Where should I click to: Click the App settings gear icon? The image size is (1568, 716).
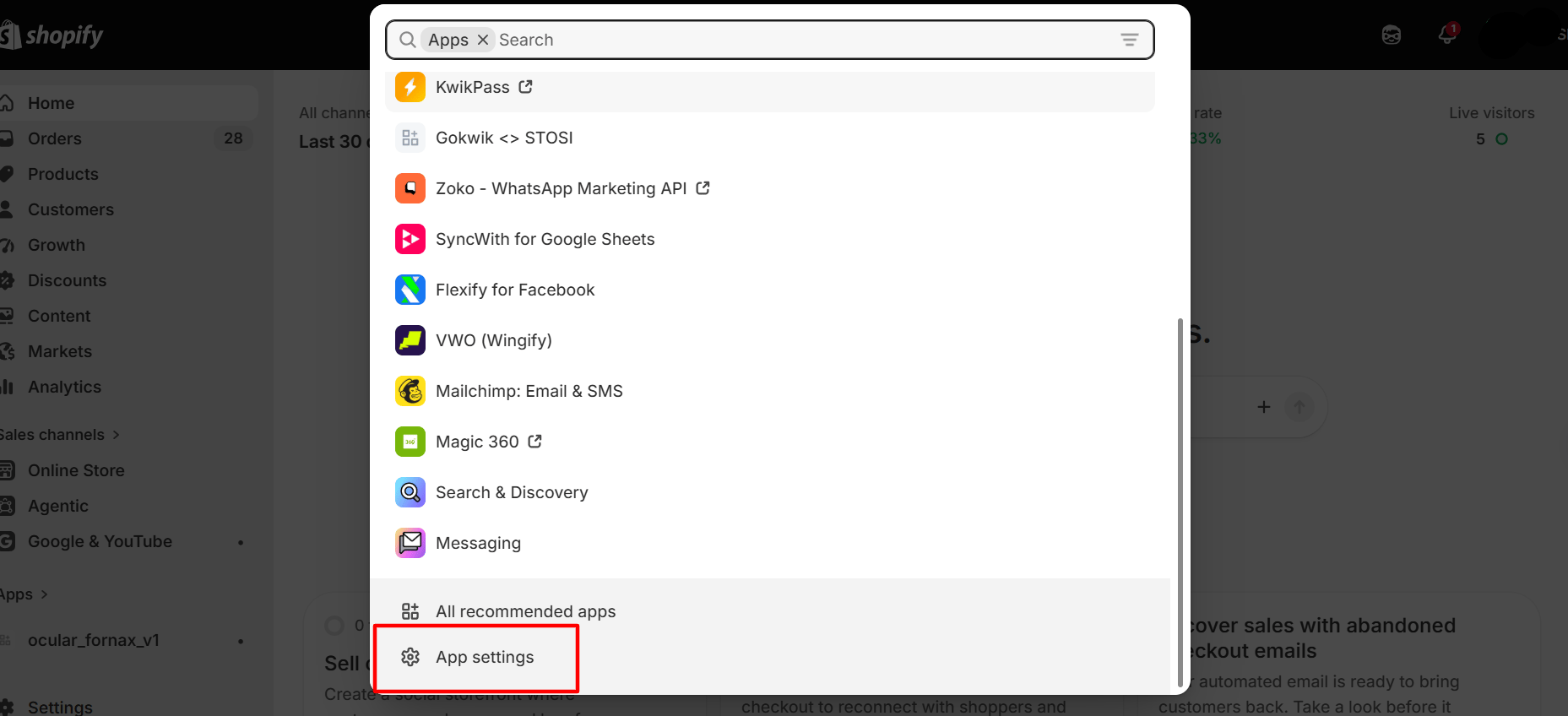coord(410,657)
